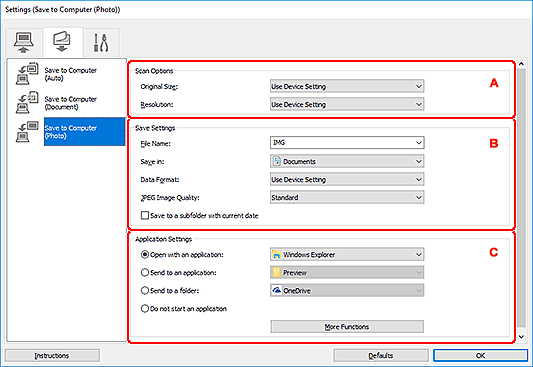This screenshot has width=533, height=367.
Task: Enable Save to a subfolder with current date
Action: (145, 215)
